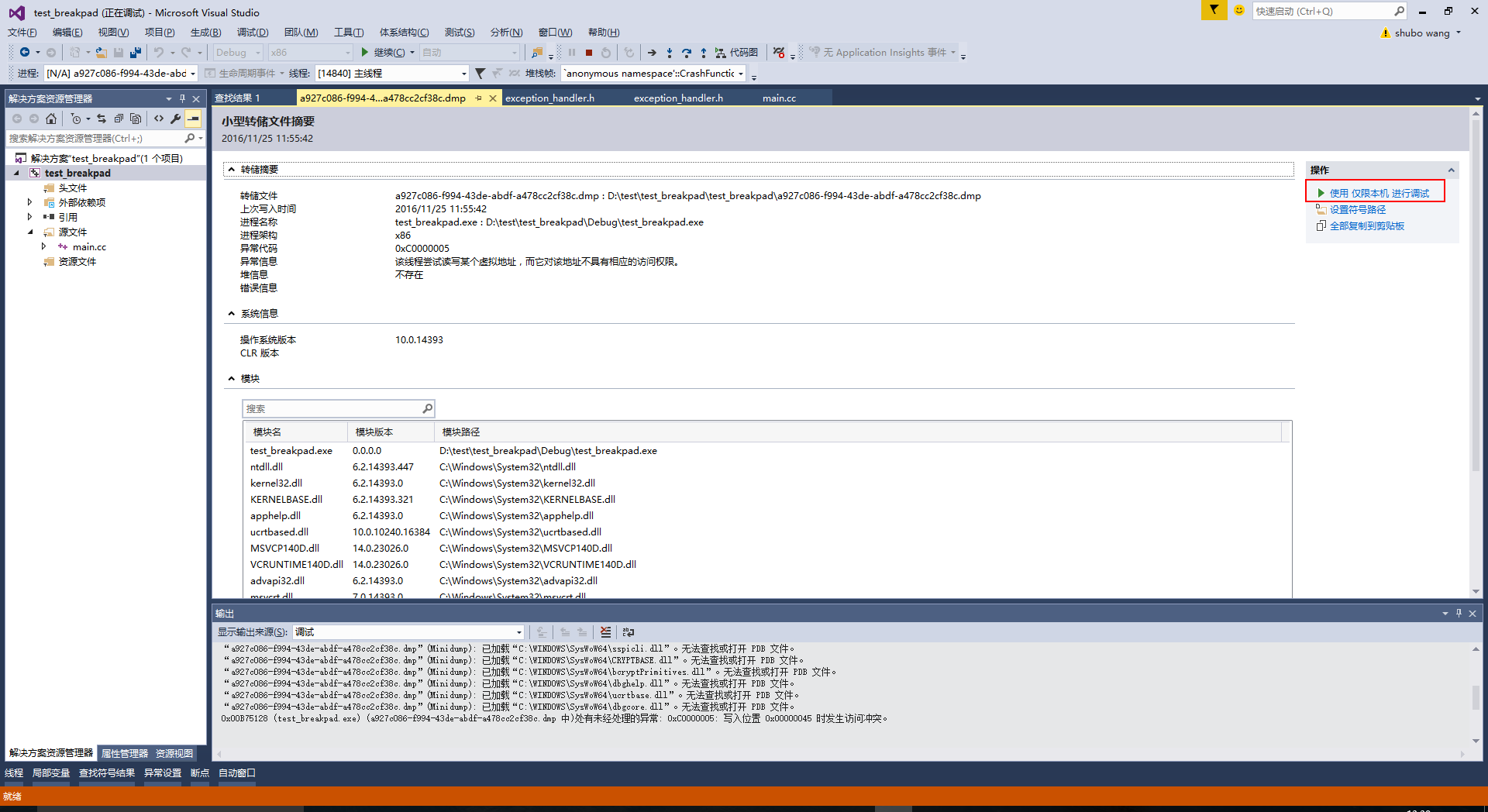Click the Home icon in Solution Explorer
The height and width of the screenshot is (812, 1488).
[51, 119]
